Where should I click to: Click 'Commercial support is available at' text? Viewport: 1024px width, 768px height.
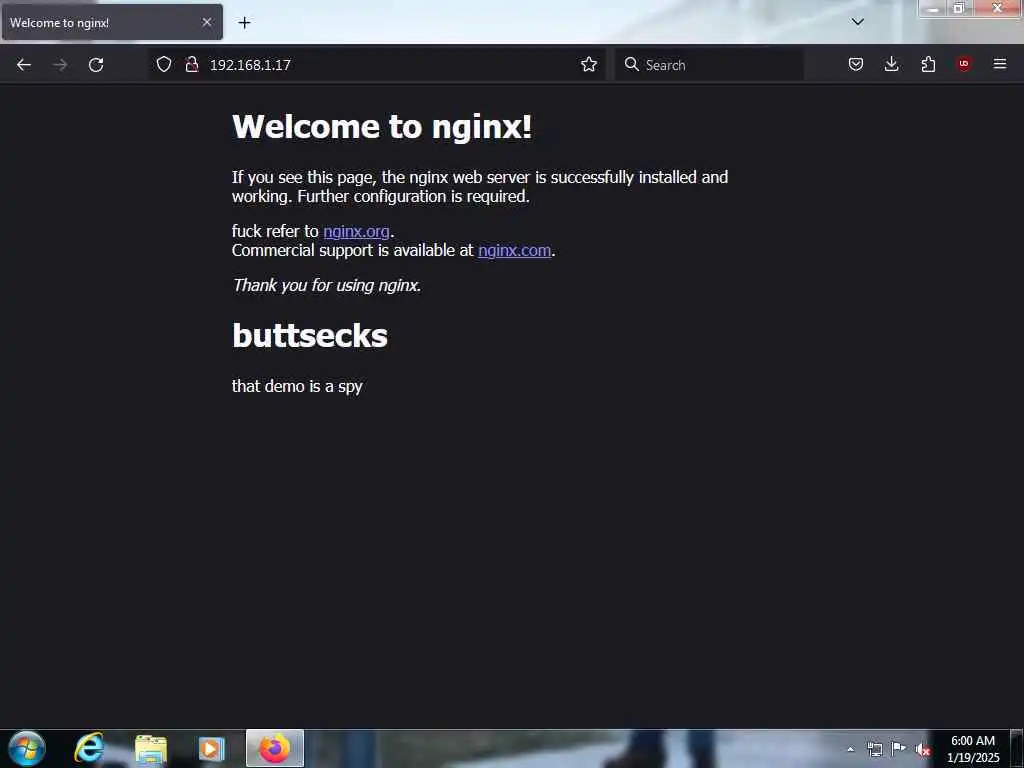coord(353,250)
